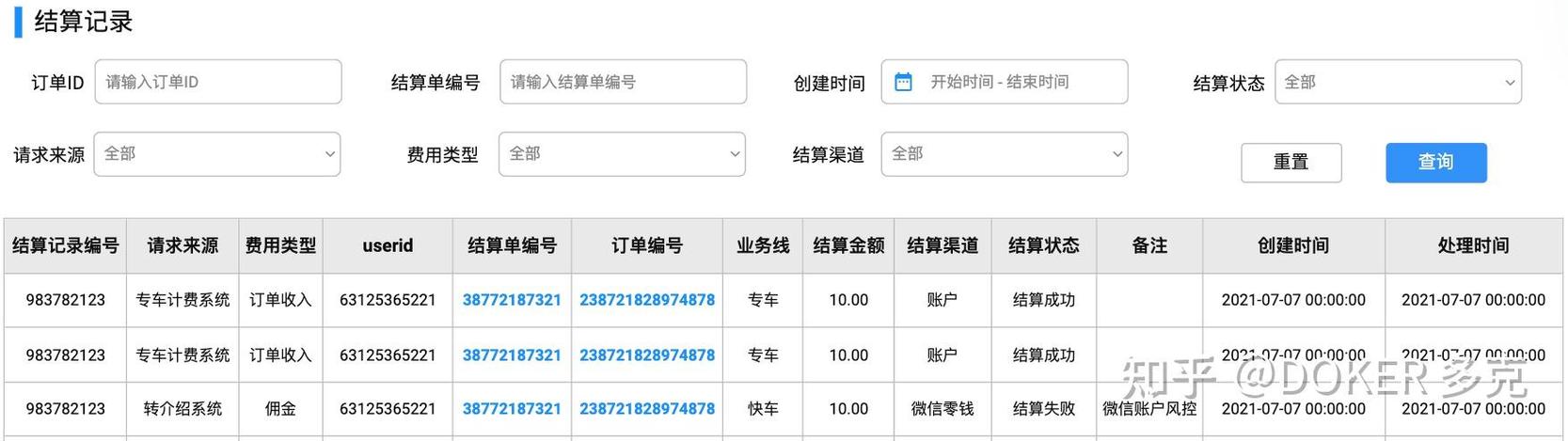Select the 佣金 fee type cell
The width and height of the screenshot is (1568, 441).
[x=280, y=409]
